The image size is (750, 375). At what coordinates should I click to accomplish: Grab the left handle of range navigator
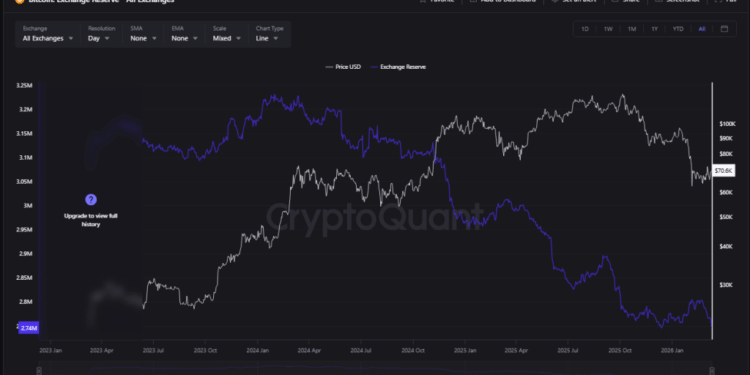[x=39, y=371]
